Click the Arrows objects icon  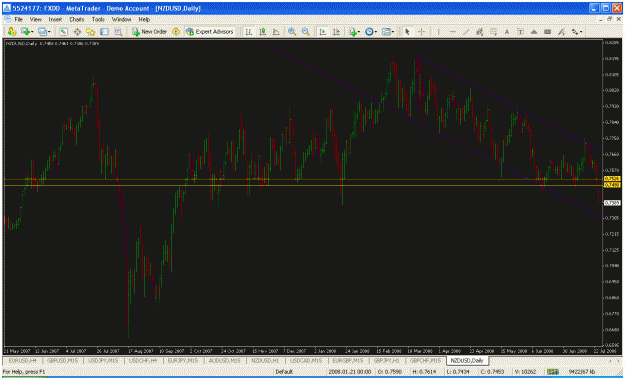point(575,32)
